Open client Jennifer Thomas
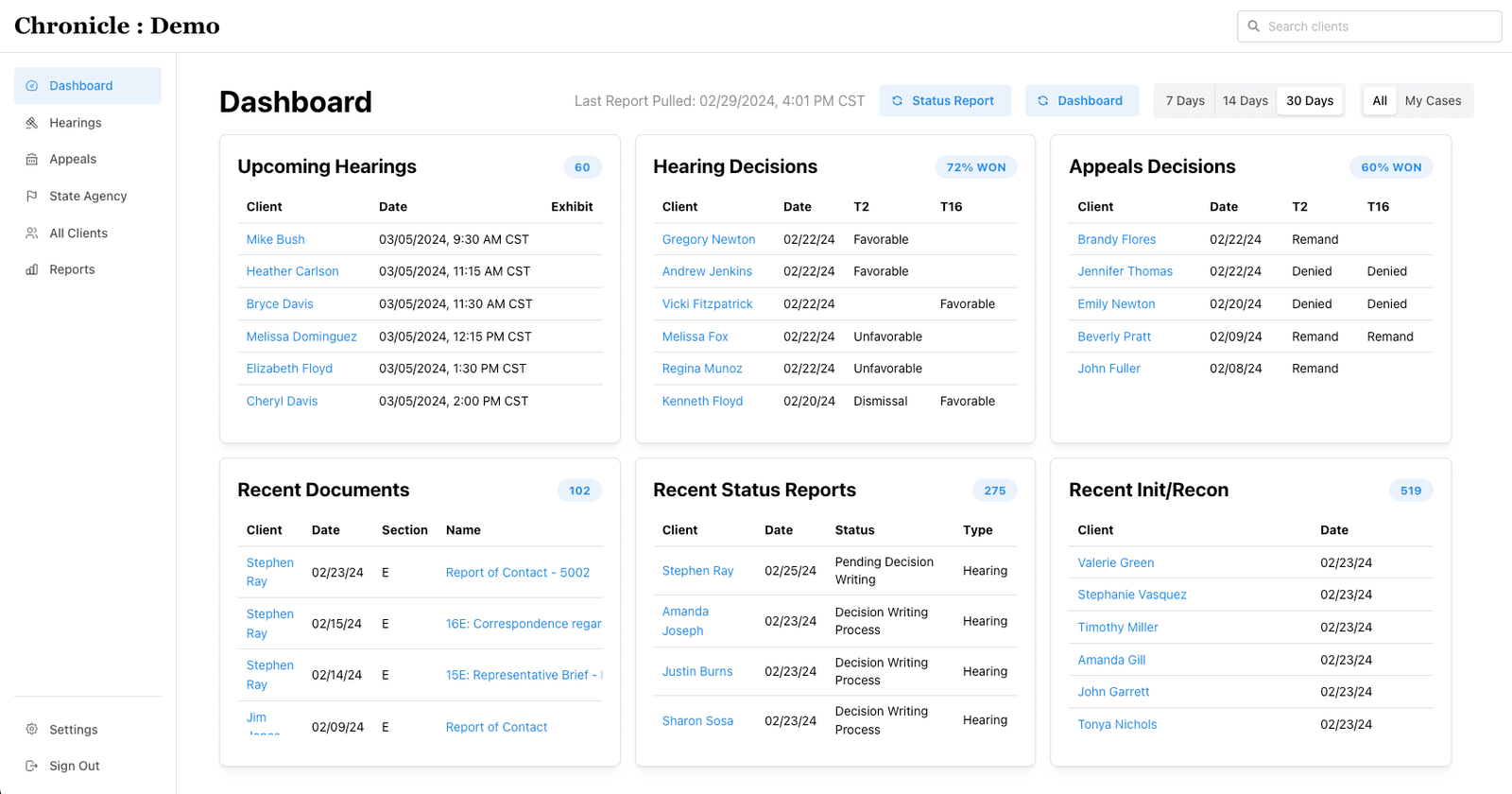1512x794 pixels. click(1125, 271)
